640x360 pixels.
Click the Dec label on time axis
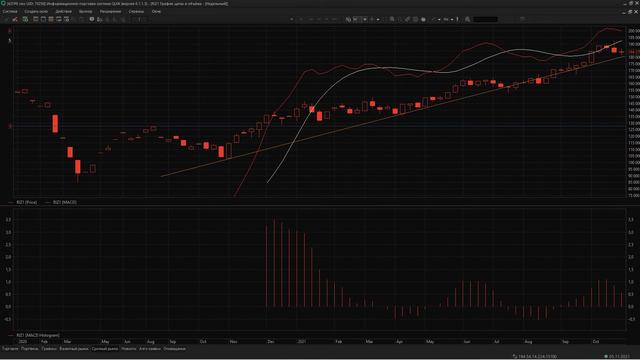click(271, 341)
